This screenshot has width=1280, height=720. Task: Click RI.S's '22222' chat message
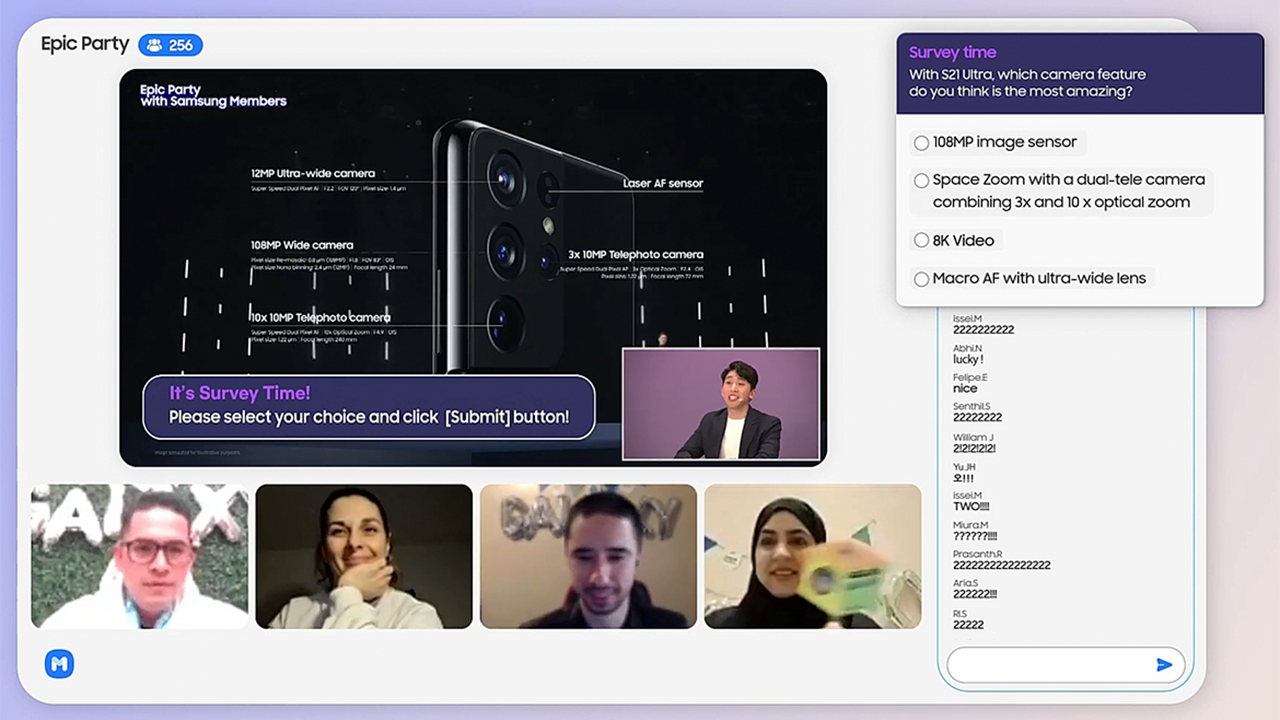pyautogui.click(x=968, y=625)
